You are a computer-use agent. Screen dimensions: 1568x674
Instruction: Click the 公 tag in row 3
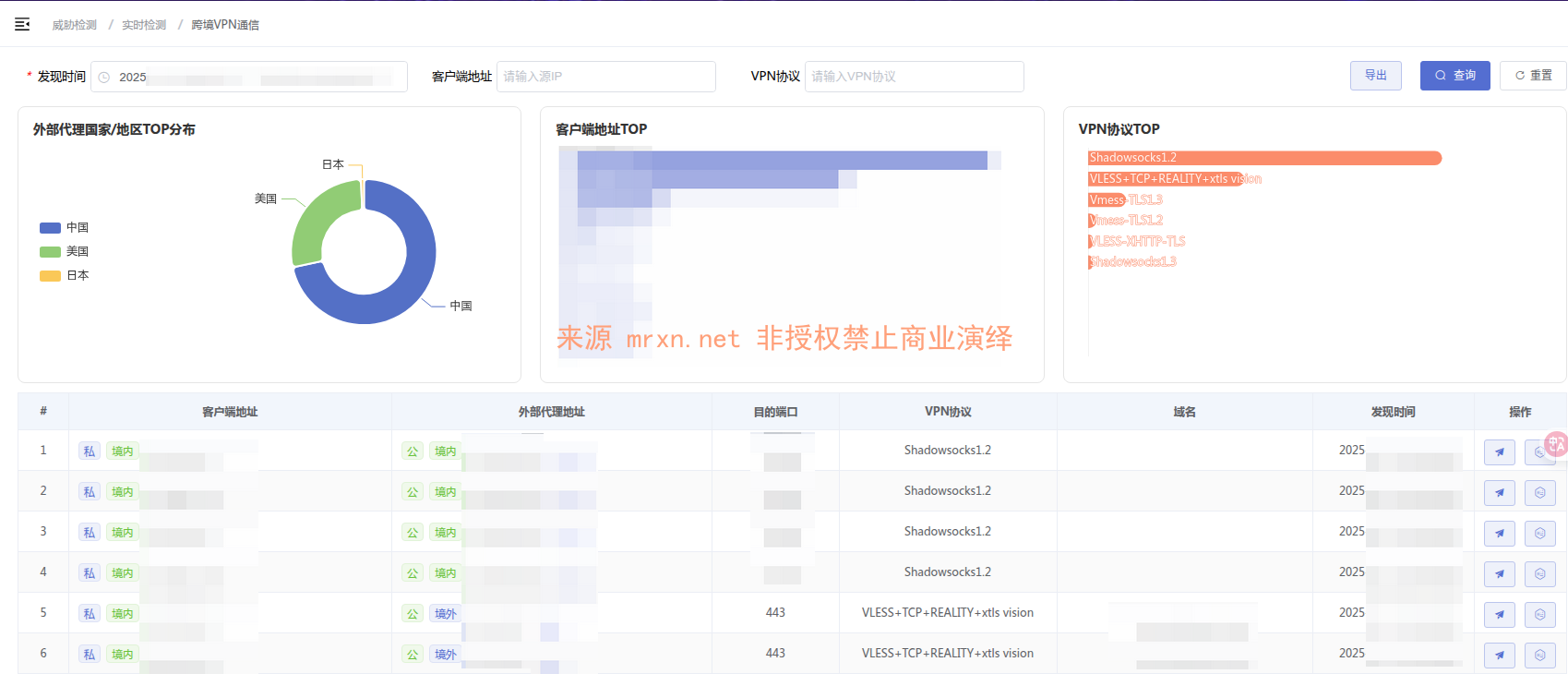click(x=413, y=533)
